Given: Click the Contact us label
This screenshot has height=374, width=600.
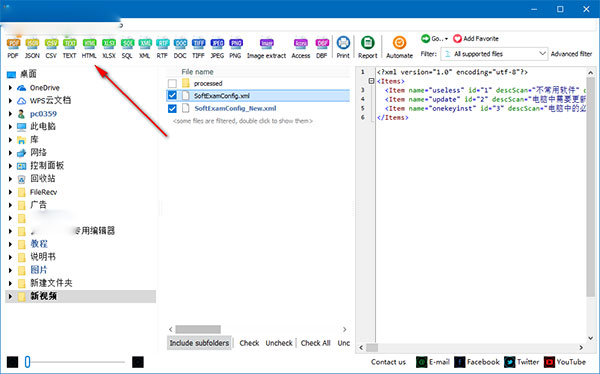Looking at the screenshot, I should [x=388, y=362].
